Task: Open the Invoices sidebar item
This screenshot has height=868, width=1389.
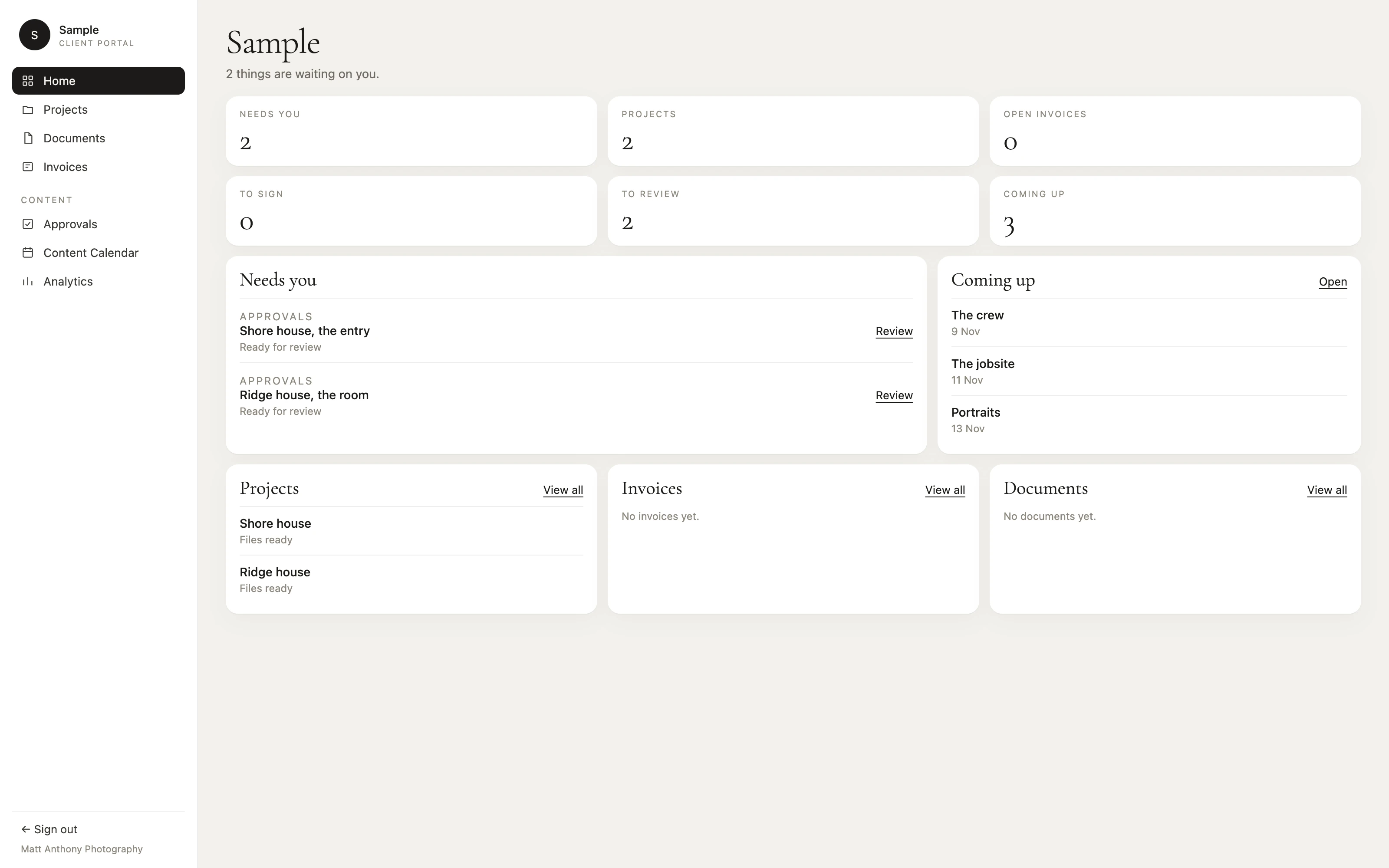Action: click(x=98, y=167)
